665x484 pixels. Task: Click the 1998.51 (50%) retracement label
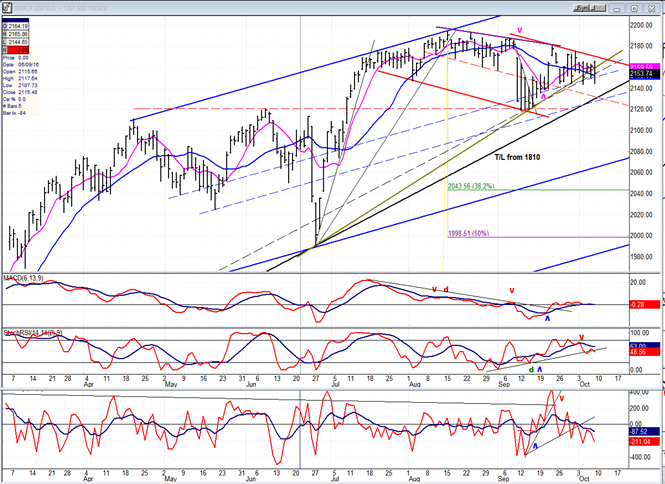point(469,233)
